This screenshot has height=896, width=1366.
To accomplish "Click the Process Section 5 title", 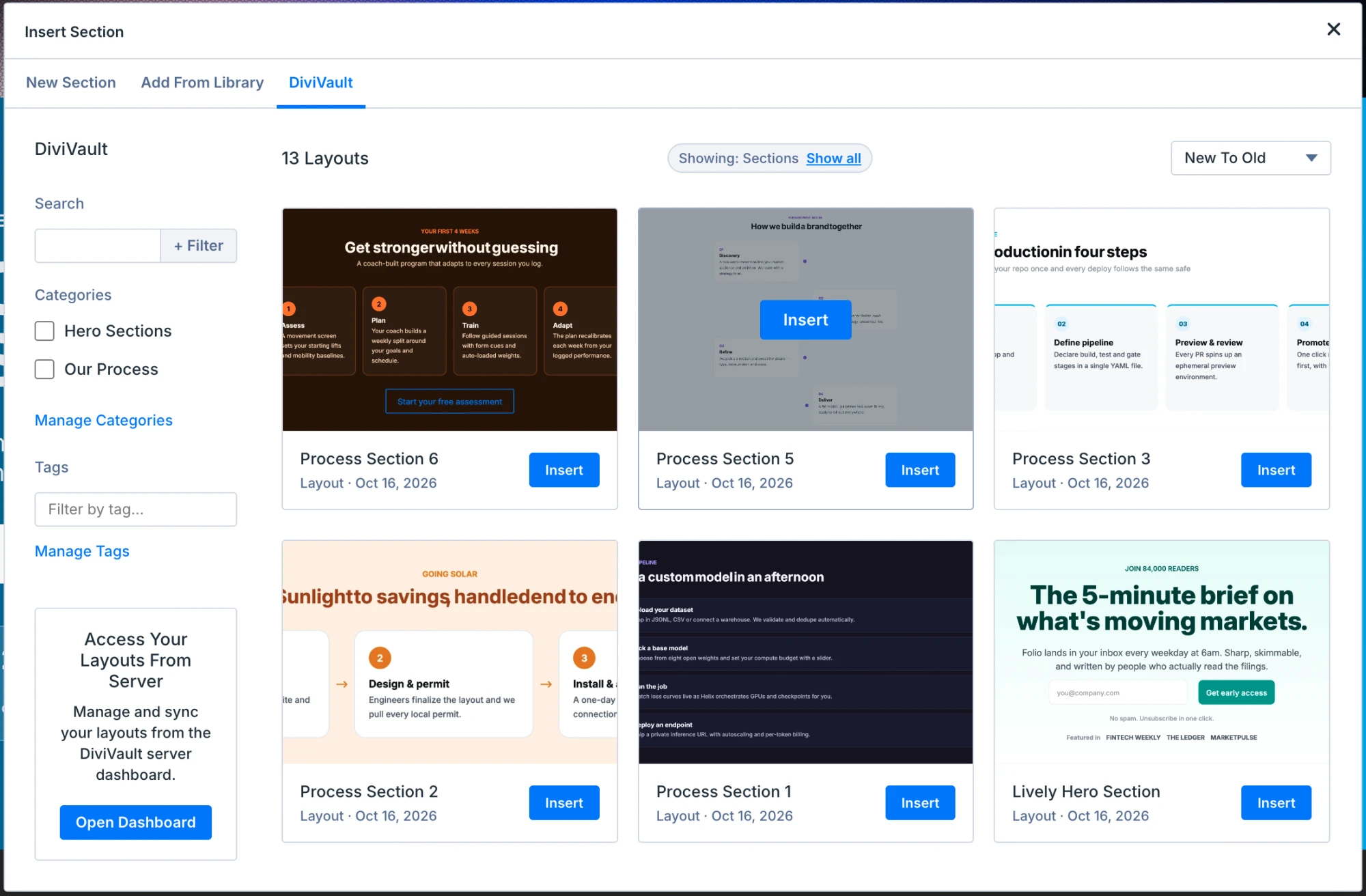I will tap(725, 459).
